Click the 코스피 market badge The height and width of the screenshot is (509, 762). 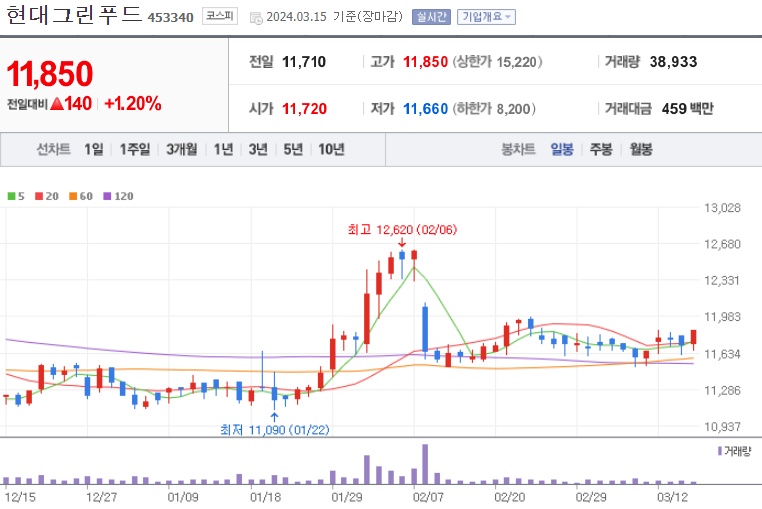pyautogui.click(x=220, y=17)
